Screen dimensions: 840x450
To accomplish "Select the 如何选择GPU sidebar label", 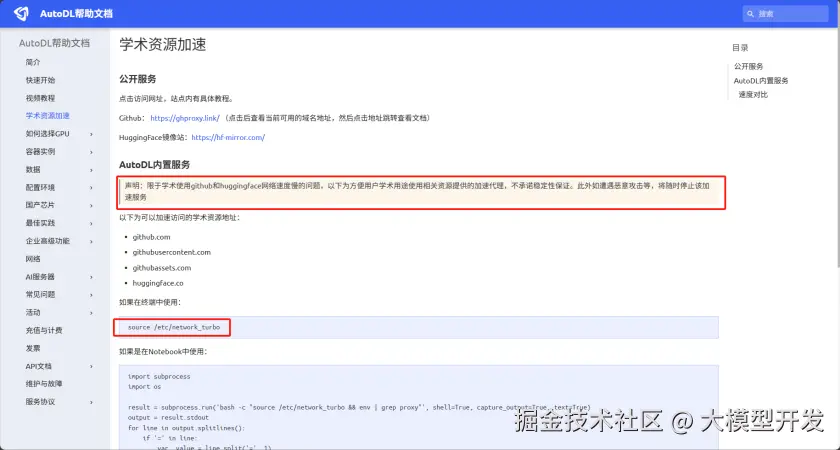I will [48, 134].
